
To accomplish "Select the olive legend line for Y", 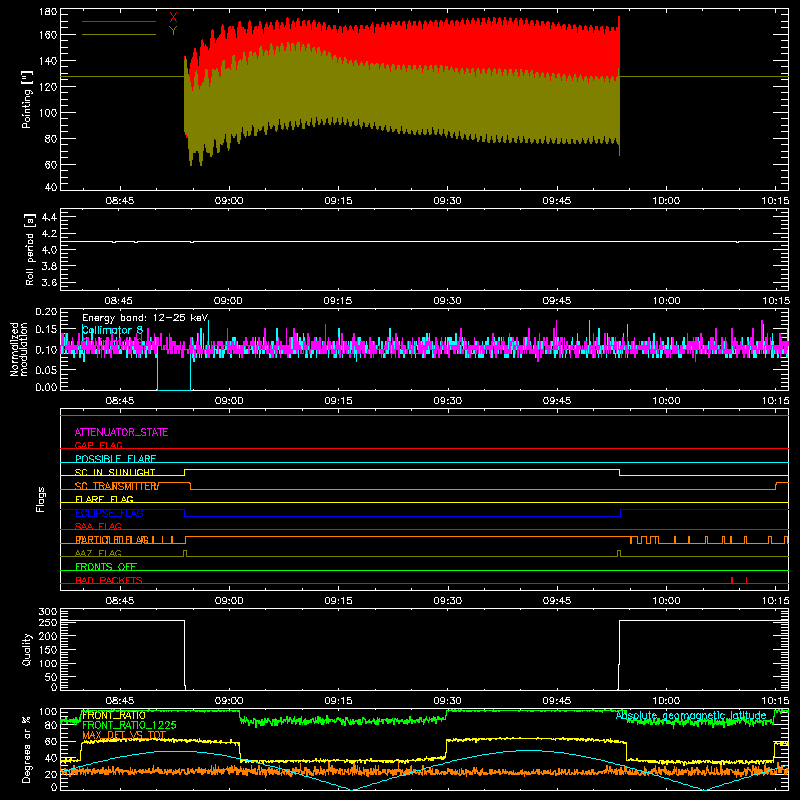I will pyautogui.click(x=119, y=34).
